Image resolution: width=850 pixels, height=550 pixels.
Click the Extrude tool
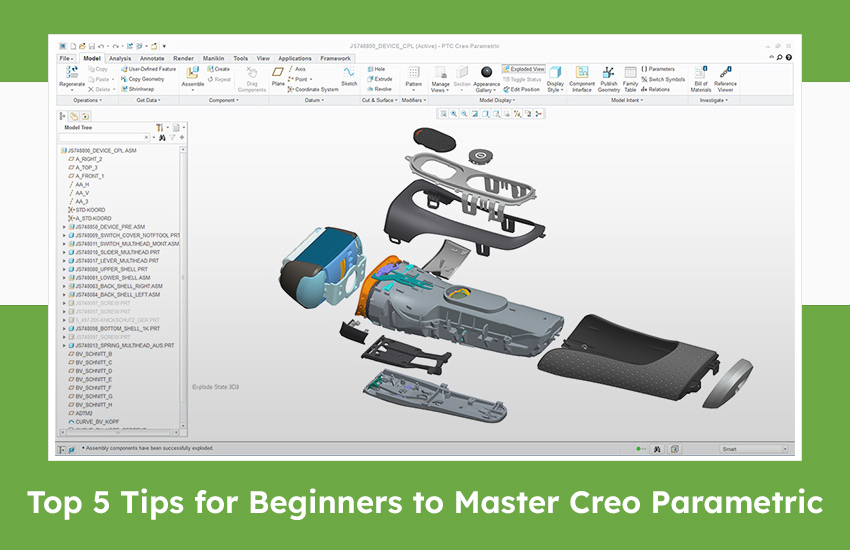[379, 79]
